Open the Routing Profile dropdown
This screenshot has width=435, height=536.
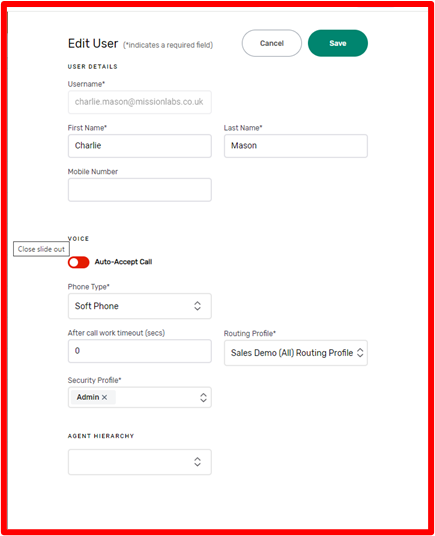click(296, 353)
